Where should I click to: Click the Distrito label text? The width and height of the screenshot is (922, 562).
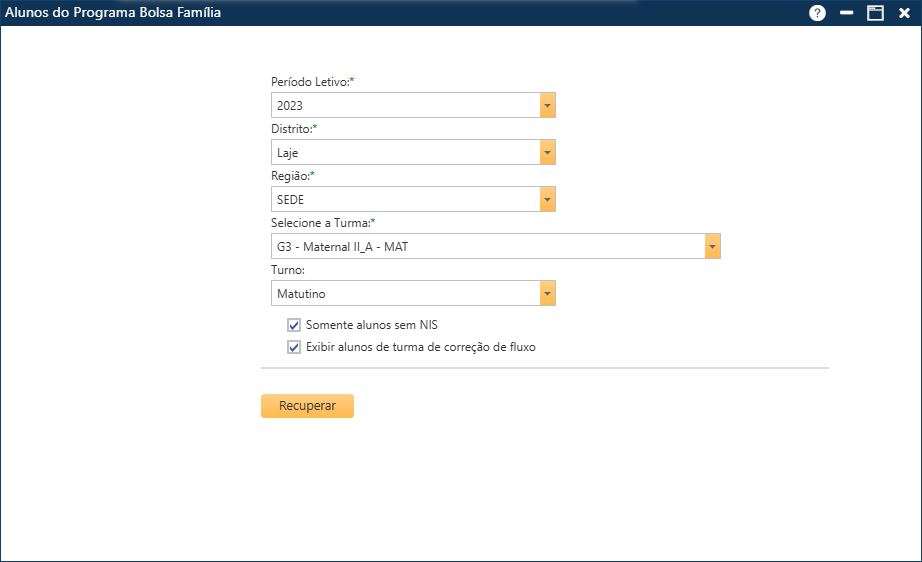click(294, 129)
